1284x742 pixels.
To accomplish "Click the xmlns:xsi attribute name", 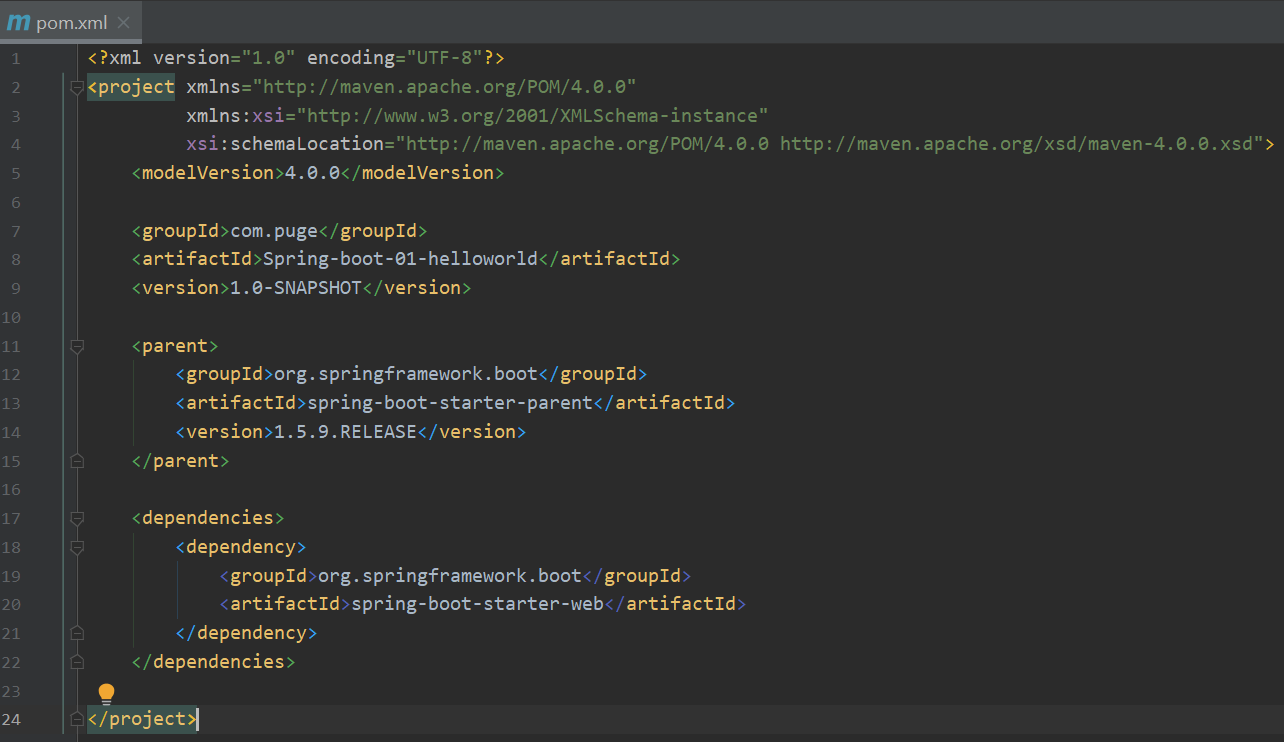I will [x=235, y=115].
